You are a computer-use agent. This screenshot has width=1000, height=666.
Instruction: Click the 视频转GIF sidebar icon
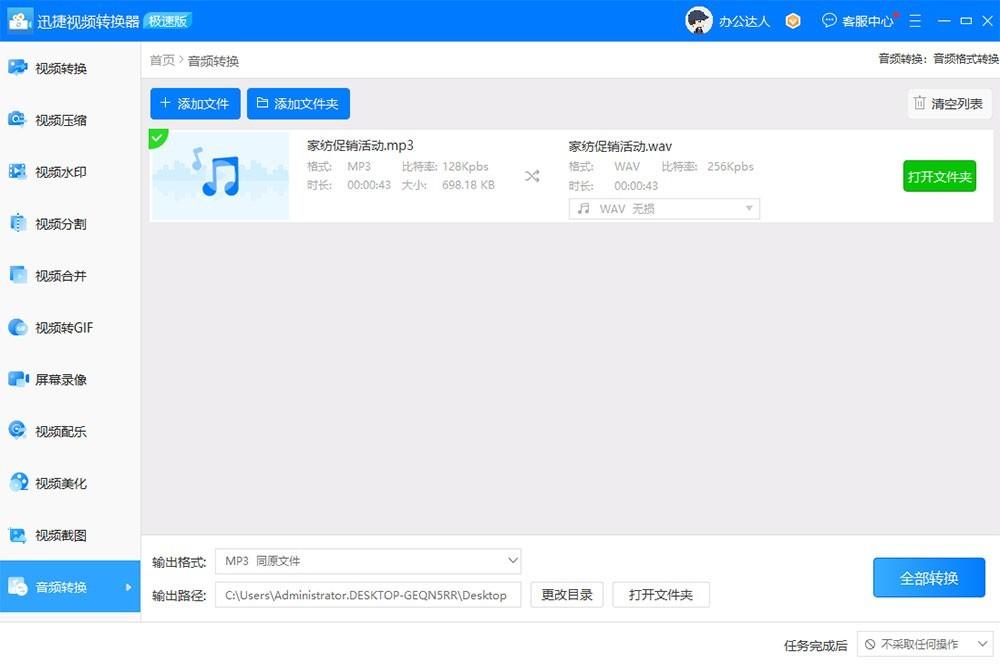(x=18, y=327)
